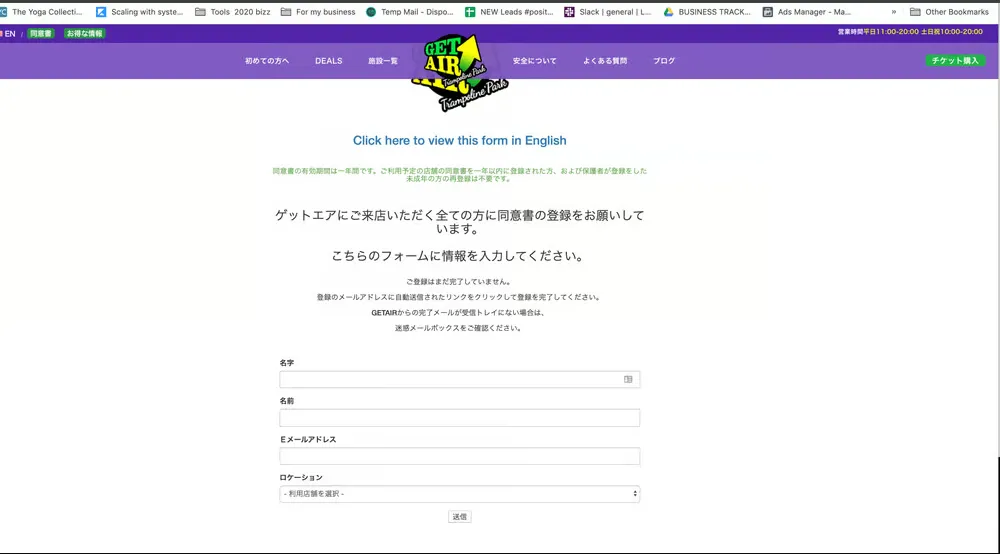This screenshot has height=554, width=1000.
Task: Click the business hours text in the top bar
Action: [x=910, y=32]
